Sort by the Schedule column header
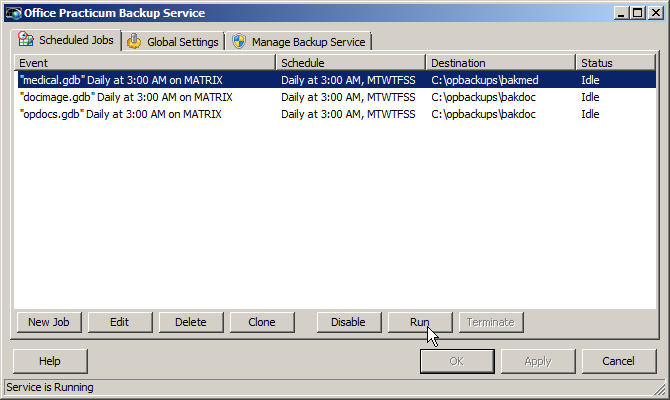 [x=351, y=63]
